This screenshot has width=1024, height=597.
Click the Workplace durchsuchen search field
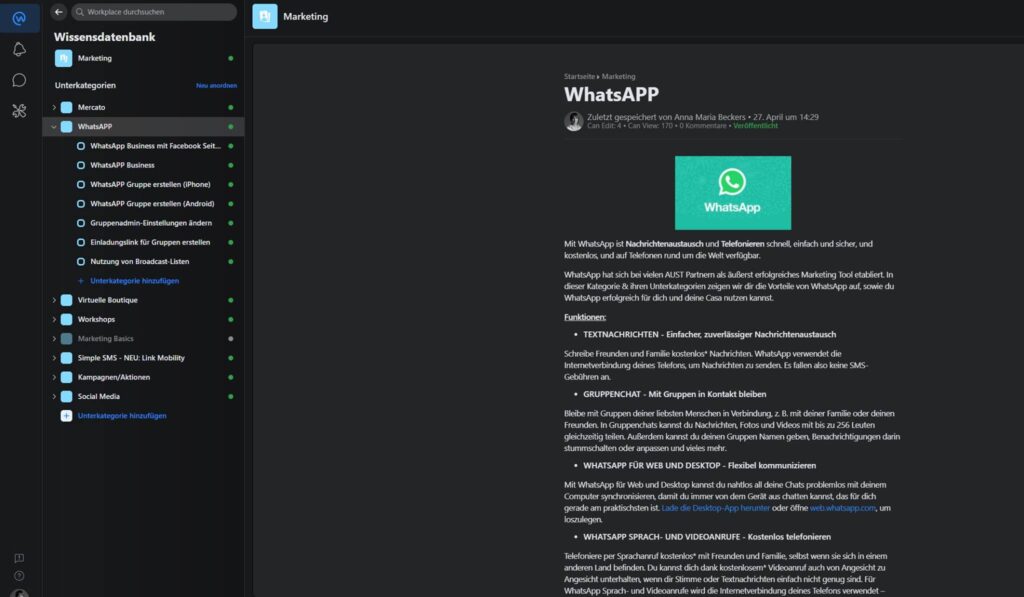tap(155, 12)
